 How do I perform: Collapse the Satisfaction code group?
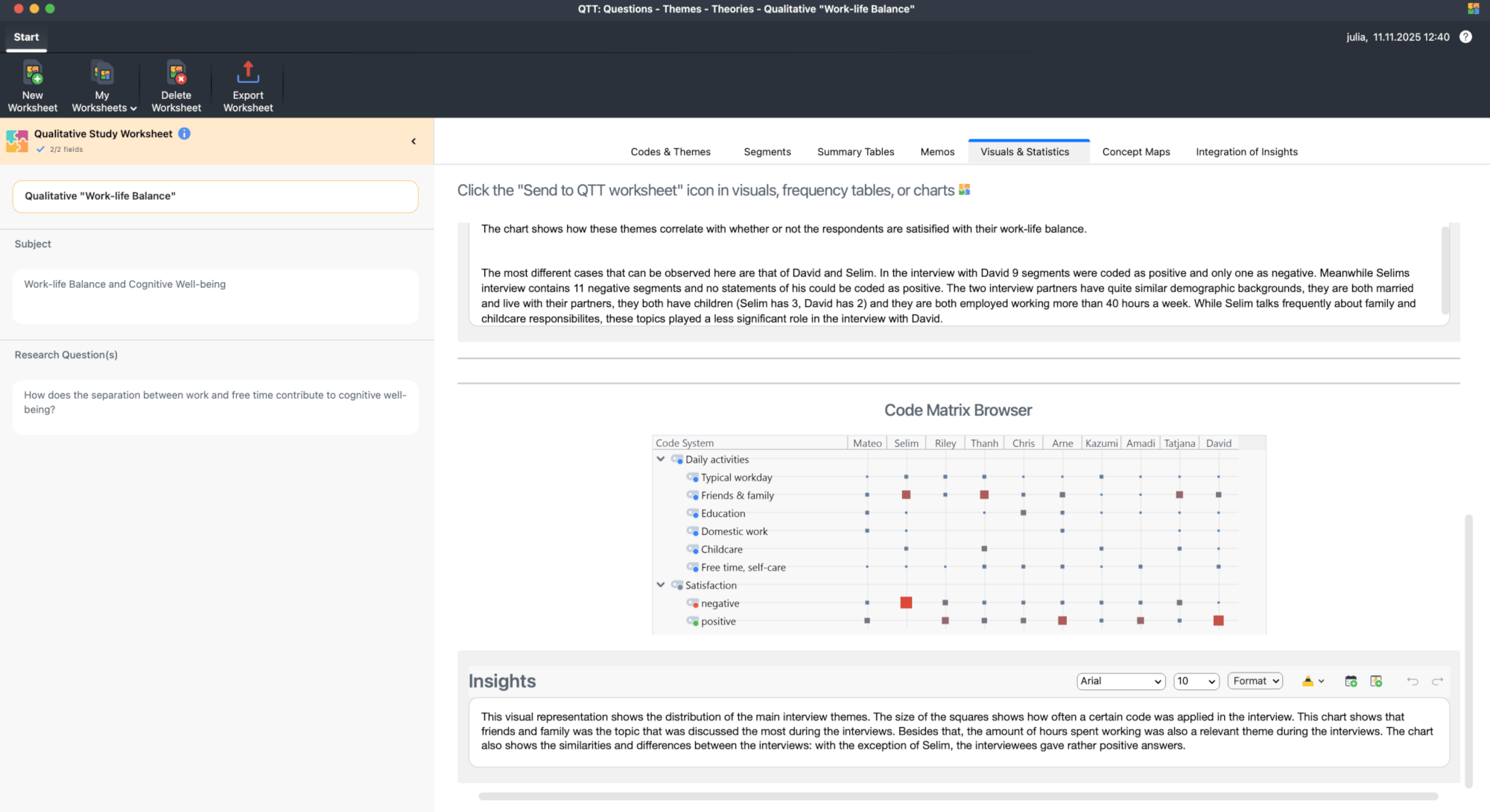(661, 585)
